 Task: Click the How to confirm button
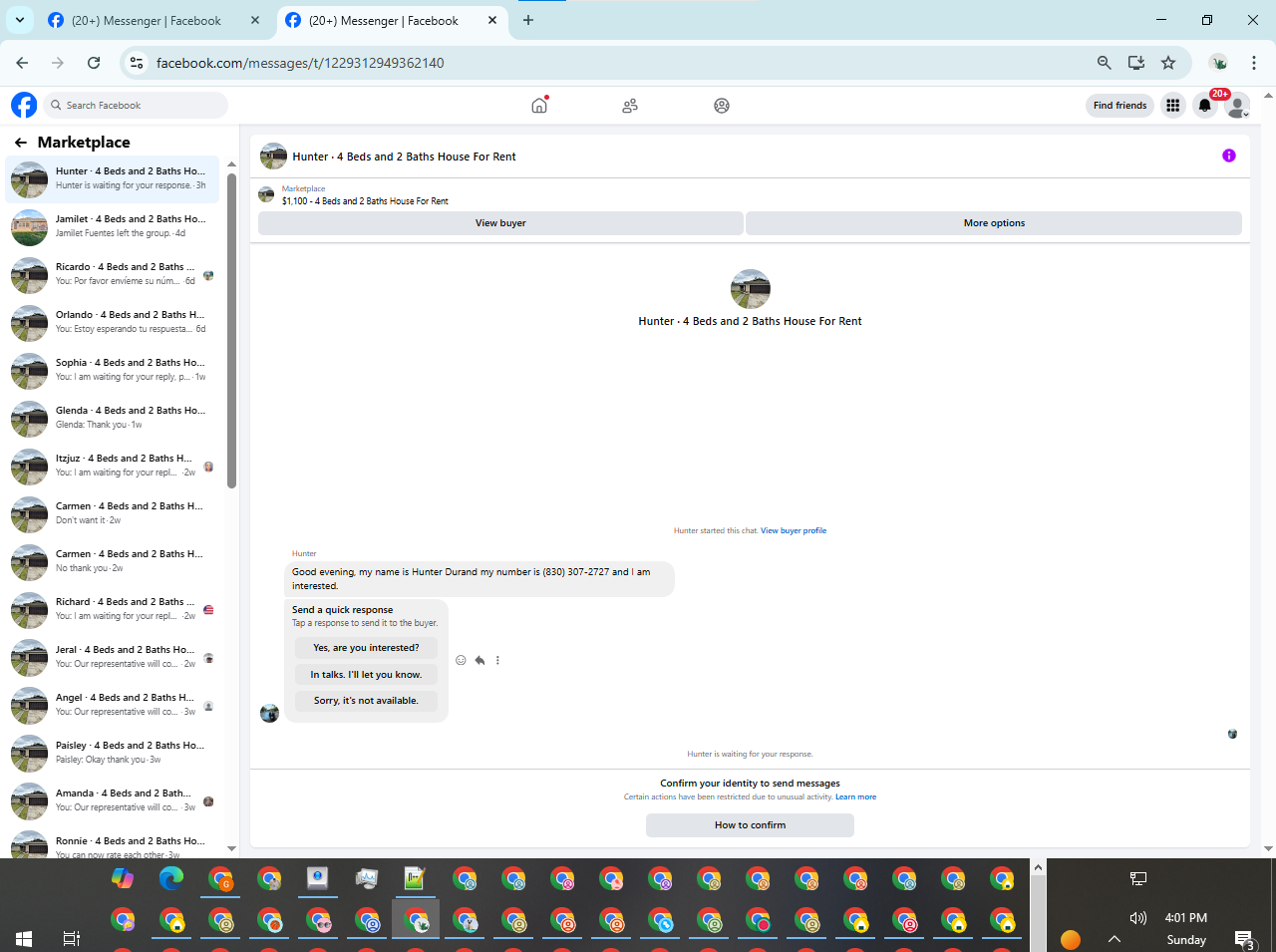750,825
